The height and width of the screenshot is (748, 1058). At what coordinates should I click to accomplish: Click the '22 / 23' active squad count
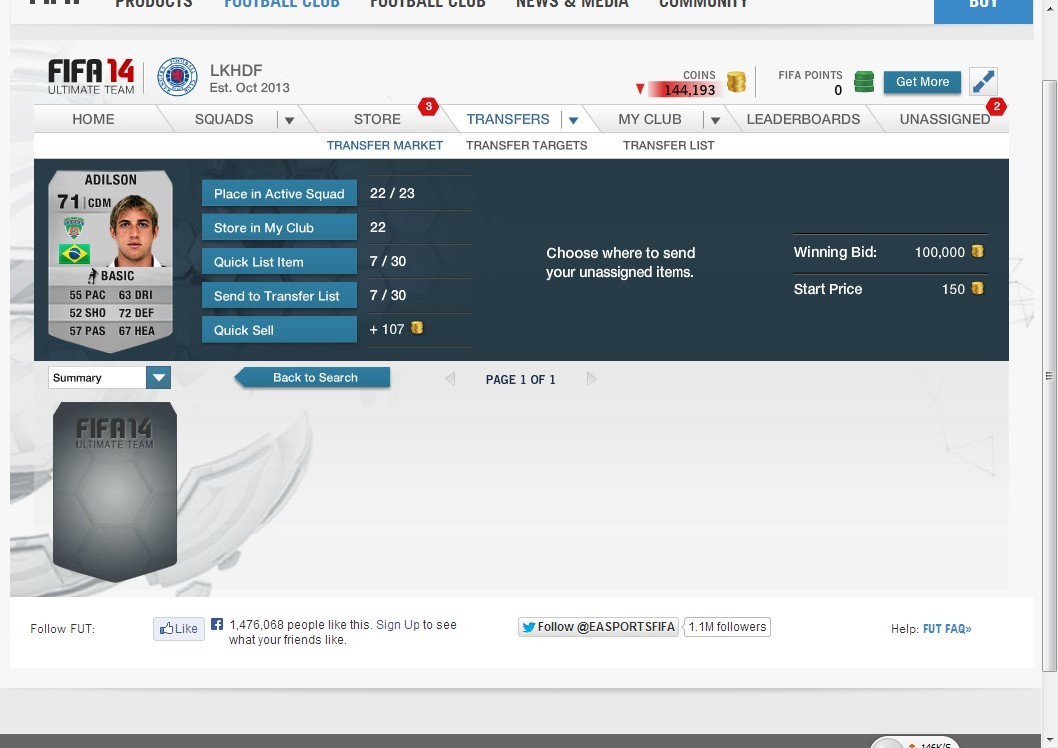(392, 193)
